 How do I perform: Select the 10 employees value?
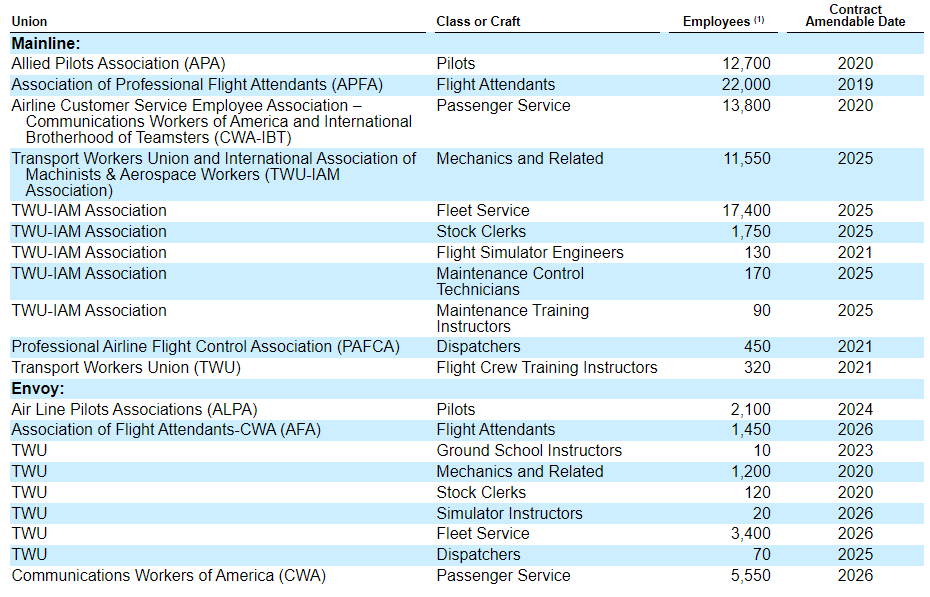coord(762,451)
